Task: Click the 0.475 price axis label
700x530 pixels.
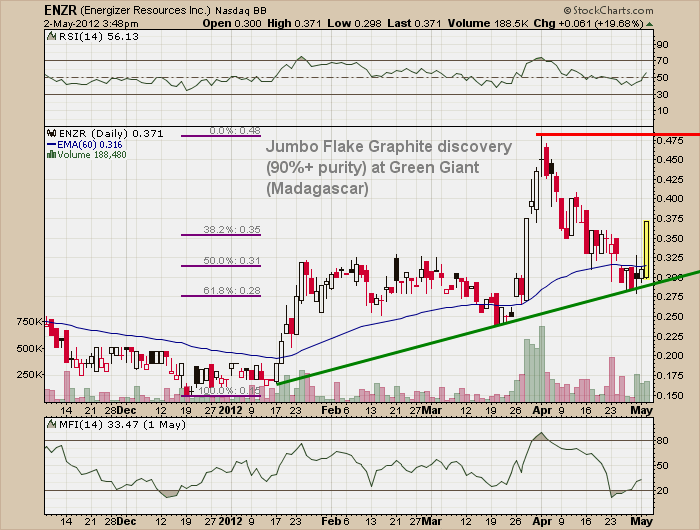Action: click(x=670, y=141)
